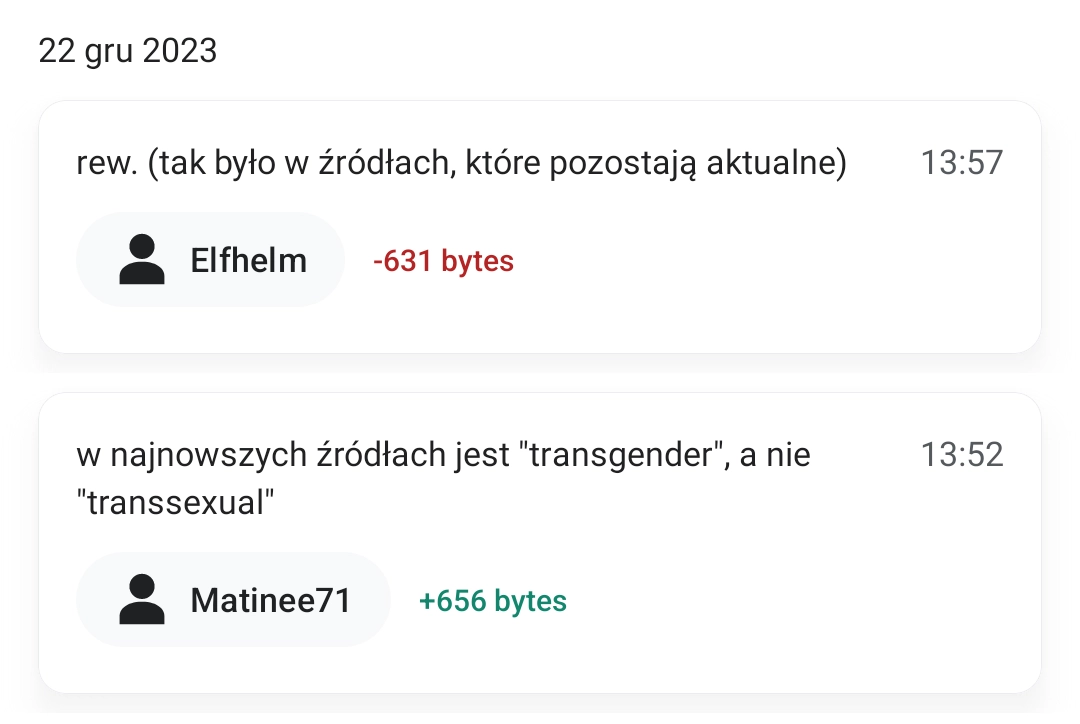Select the 13:52 timestamp
The height and width of the screenshot is (724, 1080).
(x=961, y=456)
